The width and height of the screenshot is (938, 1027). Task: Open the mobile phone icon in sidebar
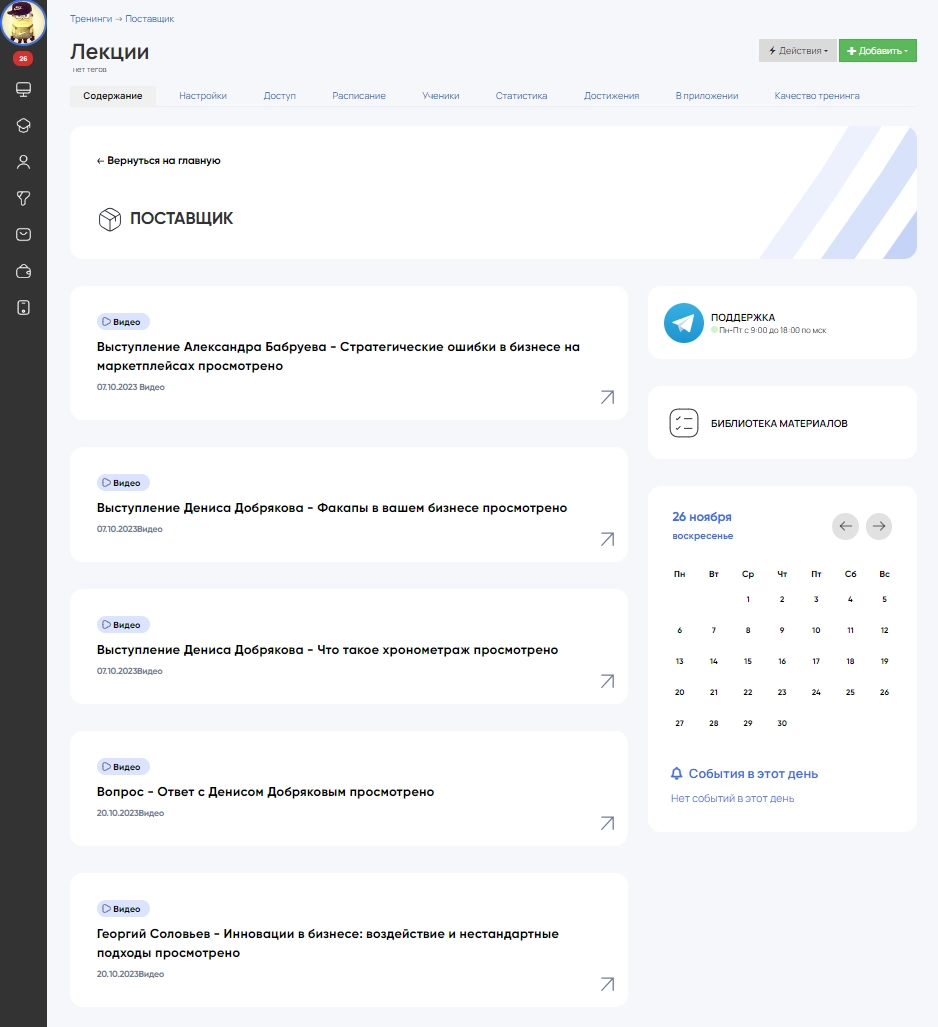pos(24,308)
